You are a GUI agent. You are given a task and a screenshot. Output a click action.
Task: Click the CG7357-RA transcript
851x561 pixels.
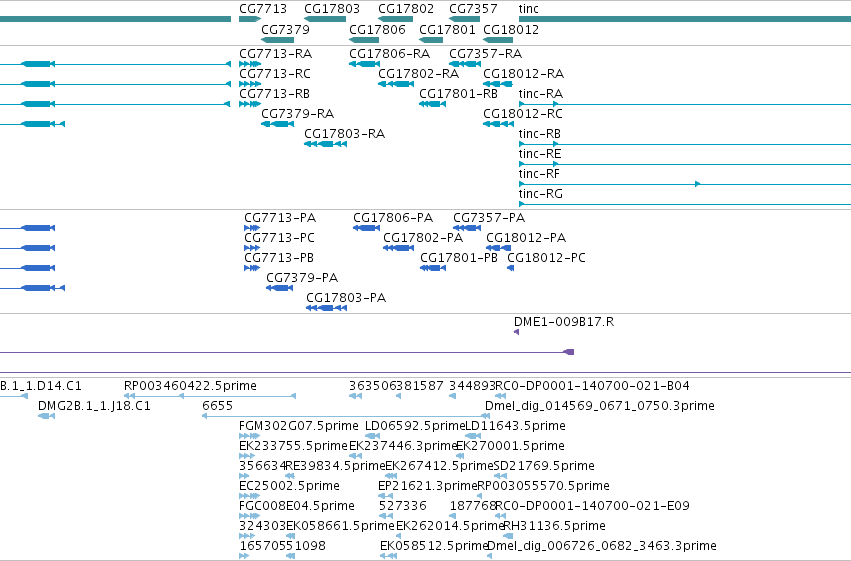[x=465, y=64]
